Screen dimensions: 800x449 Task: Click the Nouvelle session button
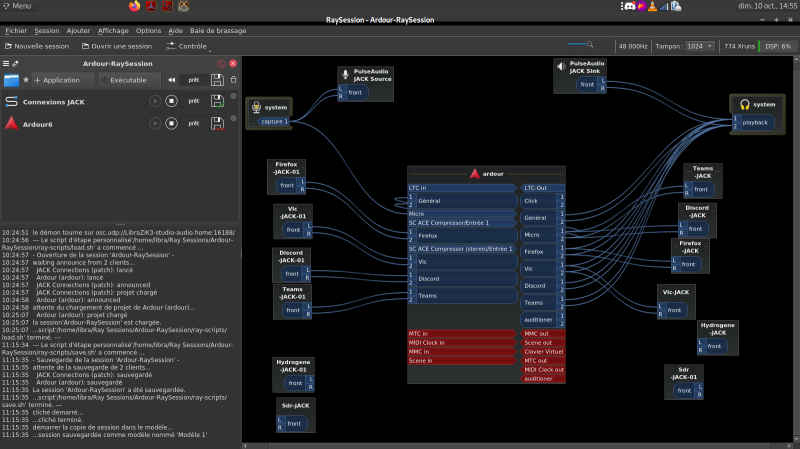36,46
